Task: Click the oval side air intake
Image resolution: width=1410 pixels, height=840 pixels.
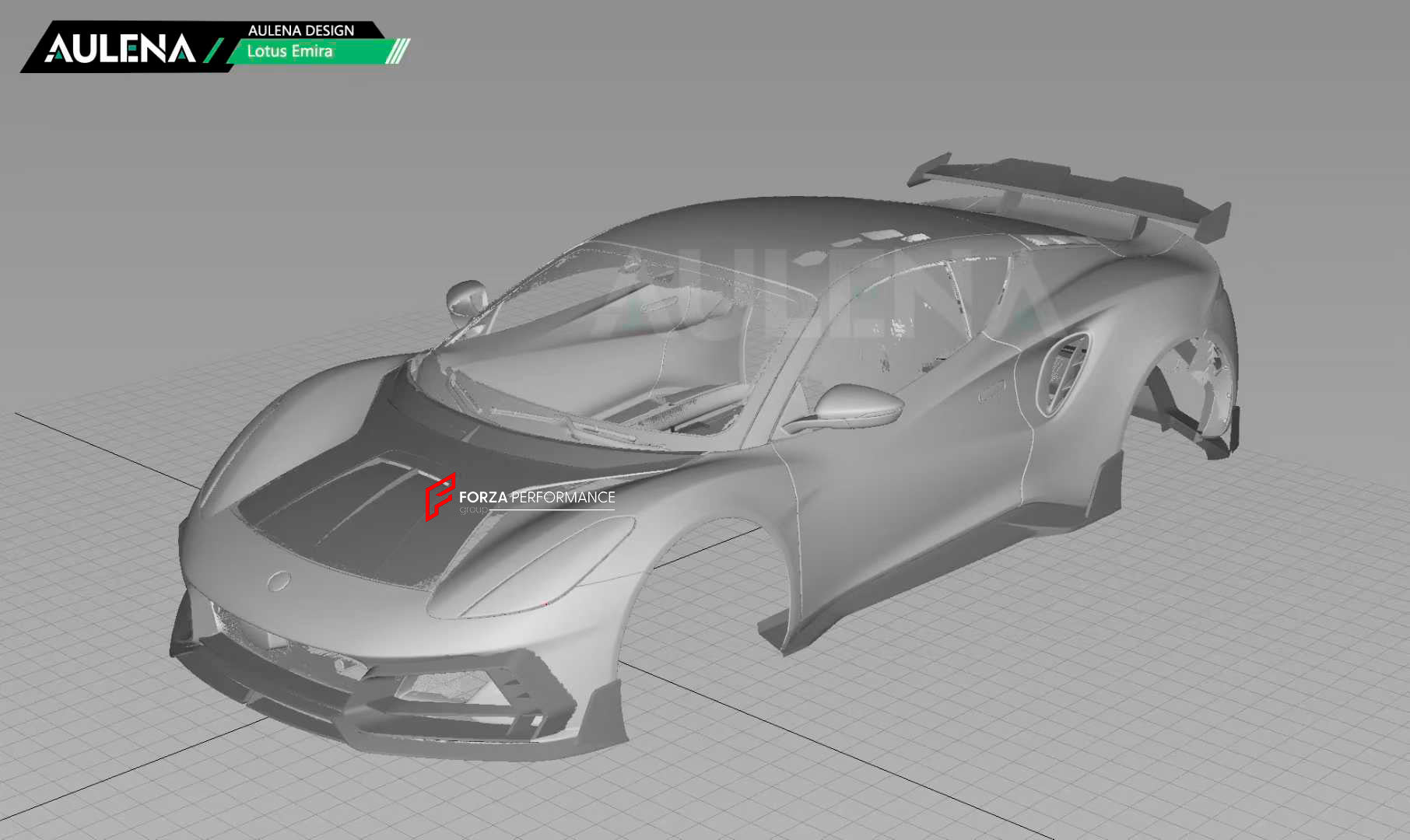Action: tap(1063, 372)
